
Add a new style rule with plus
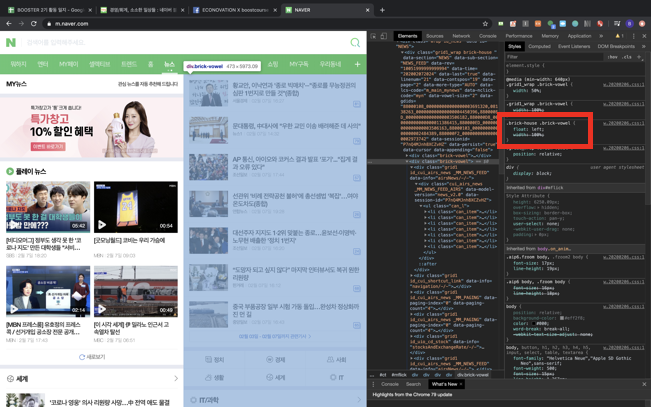click(639, 57)
